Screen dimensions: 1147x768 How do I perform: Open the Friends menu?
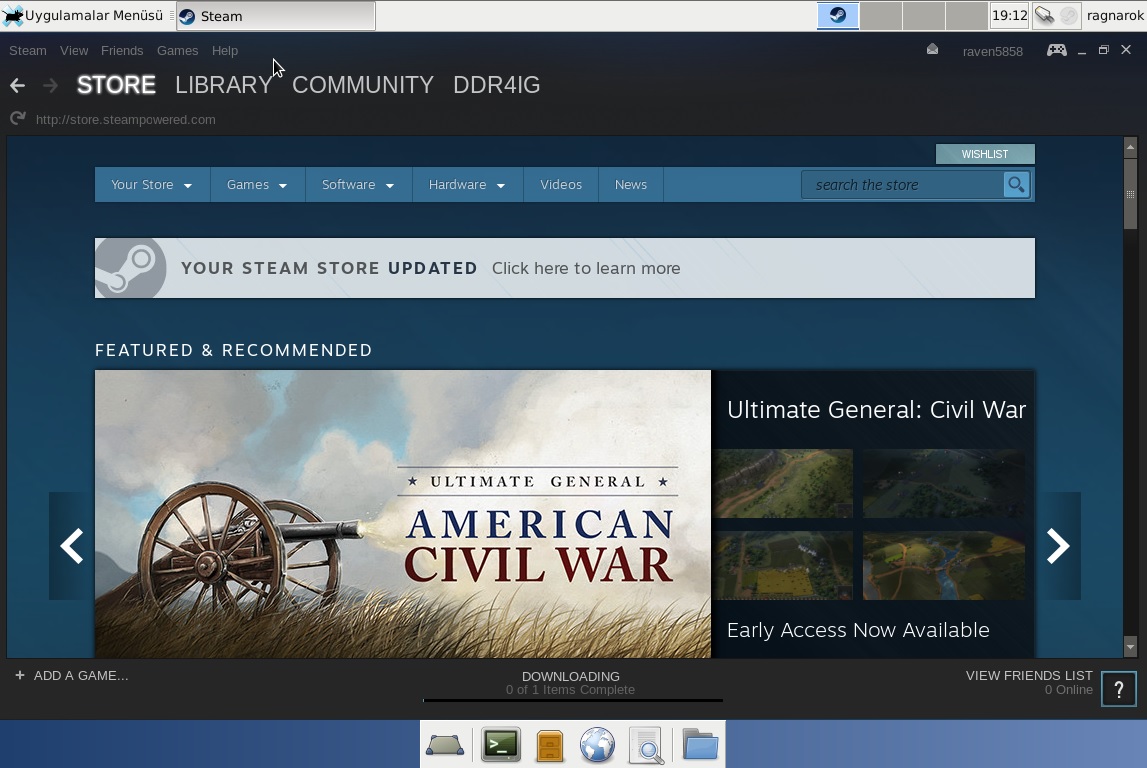[122, 50]
